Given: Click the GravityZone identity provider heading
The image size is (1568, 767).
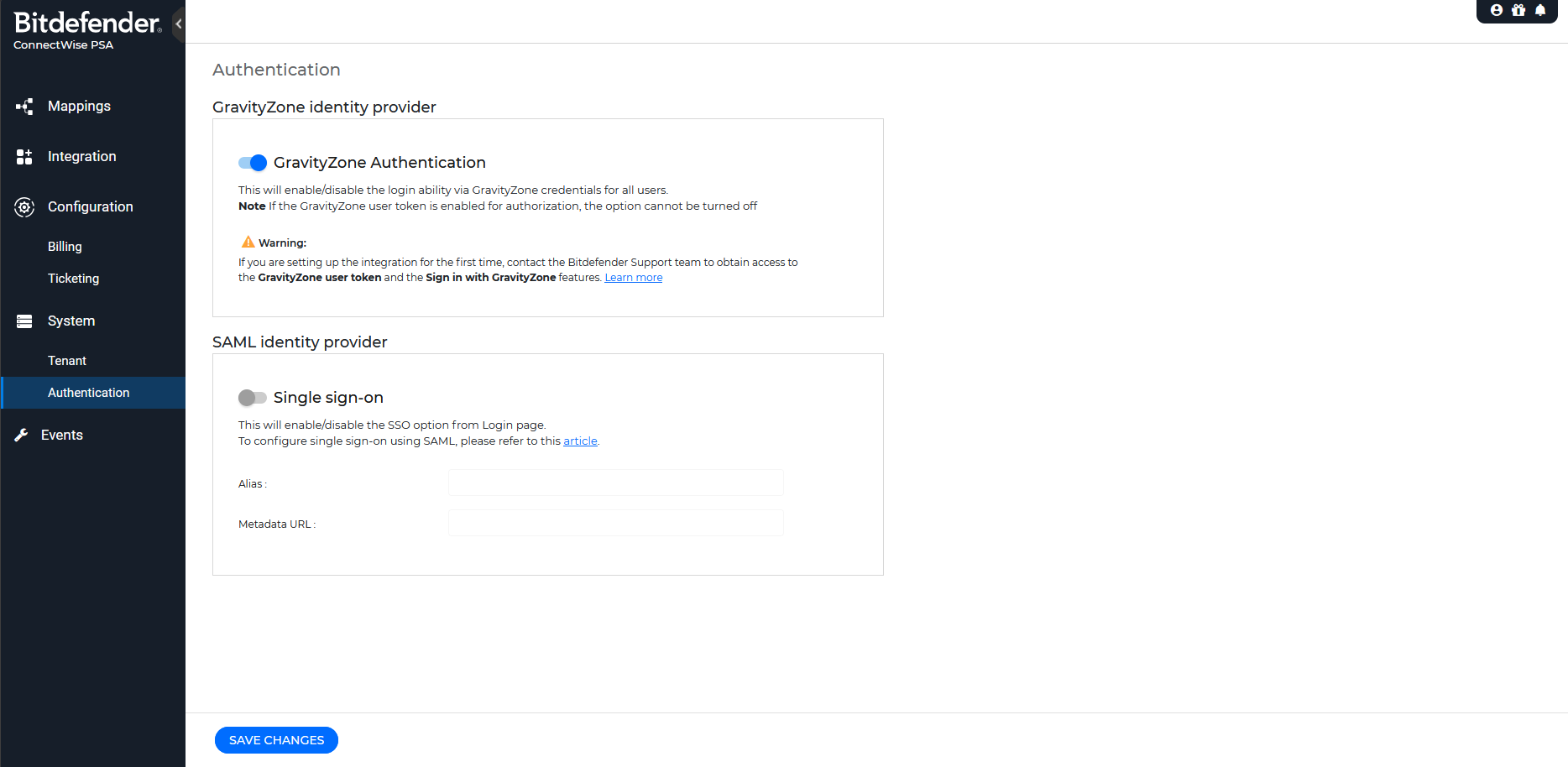Looking at the screenshot, I should tap(324, 107).
